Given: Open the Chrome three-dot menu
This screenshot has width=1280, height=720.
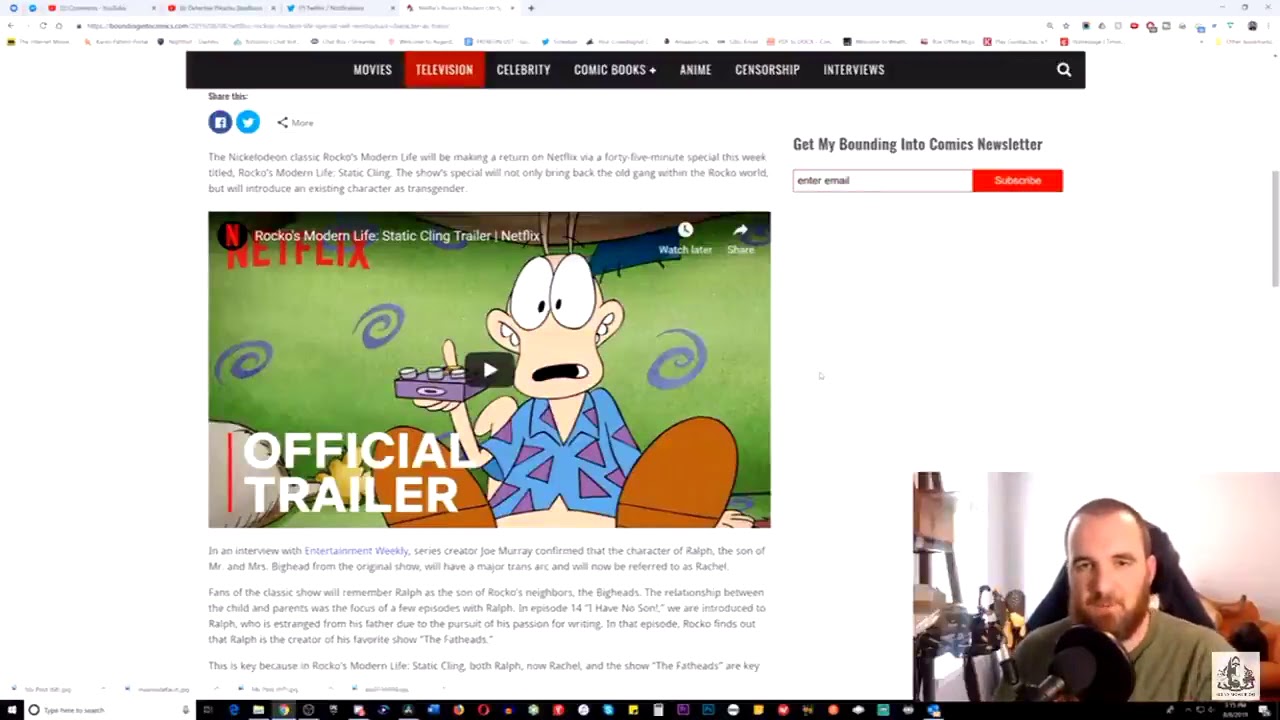Looking at the screenshot, I should point(1268,26).
